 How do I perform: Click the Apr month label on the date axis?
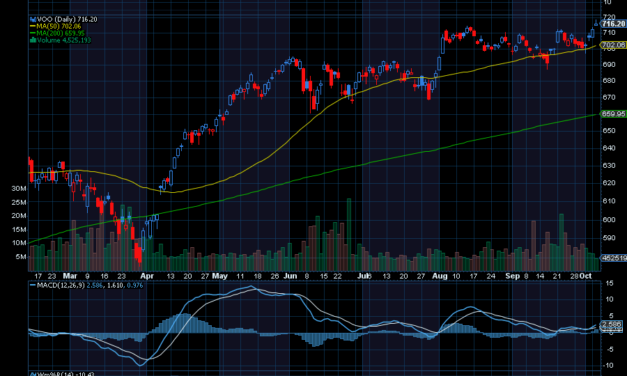(147, 276)
